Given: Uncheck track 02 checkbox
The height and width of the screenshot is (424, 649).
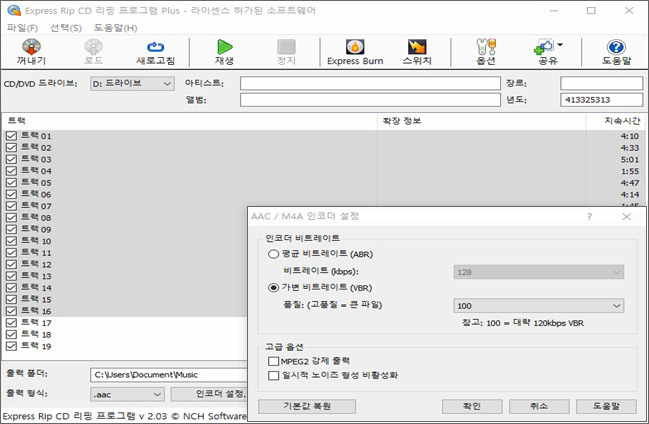Looking at the screenshot, I should coord(11,147).
